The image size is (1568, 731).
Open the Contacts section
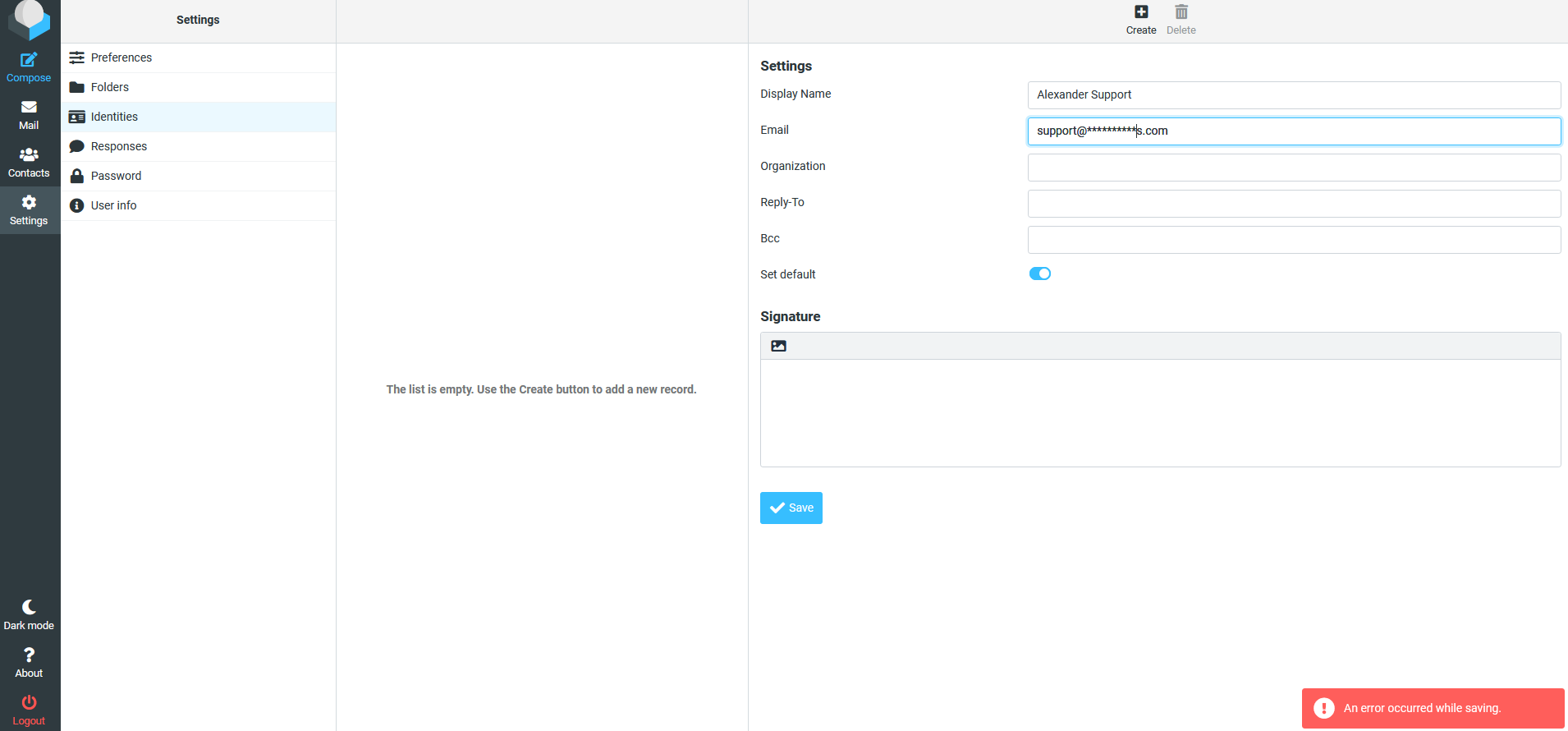click(x=29, y=163)
